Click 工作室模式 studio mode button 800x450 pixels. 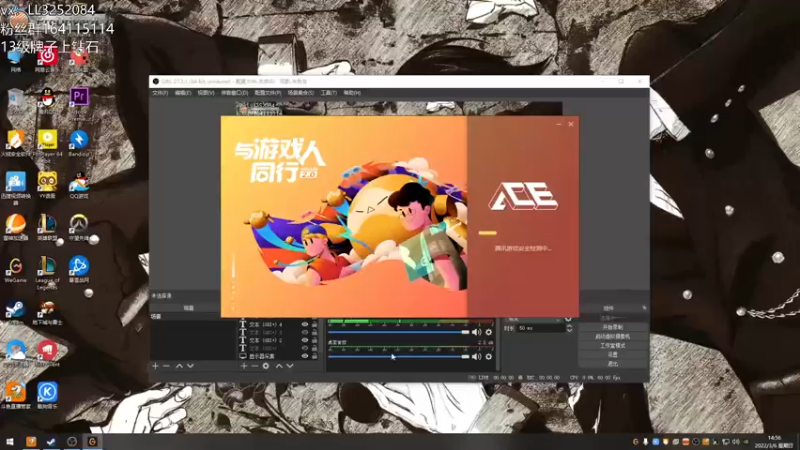coord(613,345)
